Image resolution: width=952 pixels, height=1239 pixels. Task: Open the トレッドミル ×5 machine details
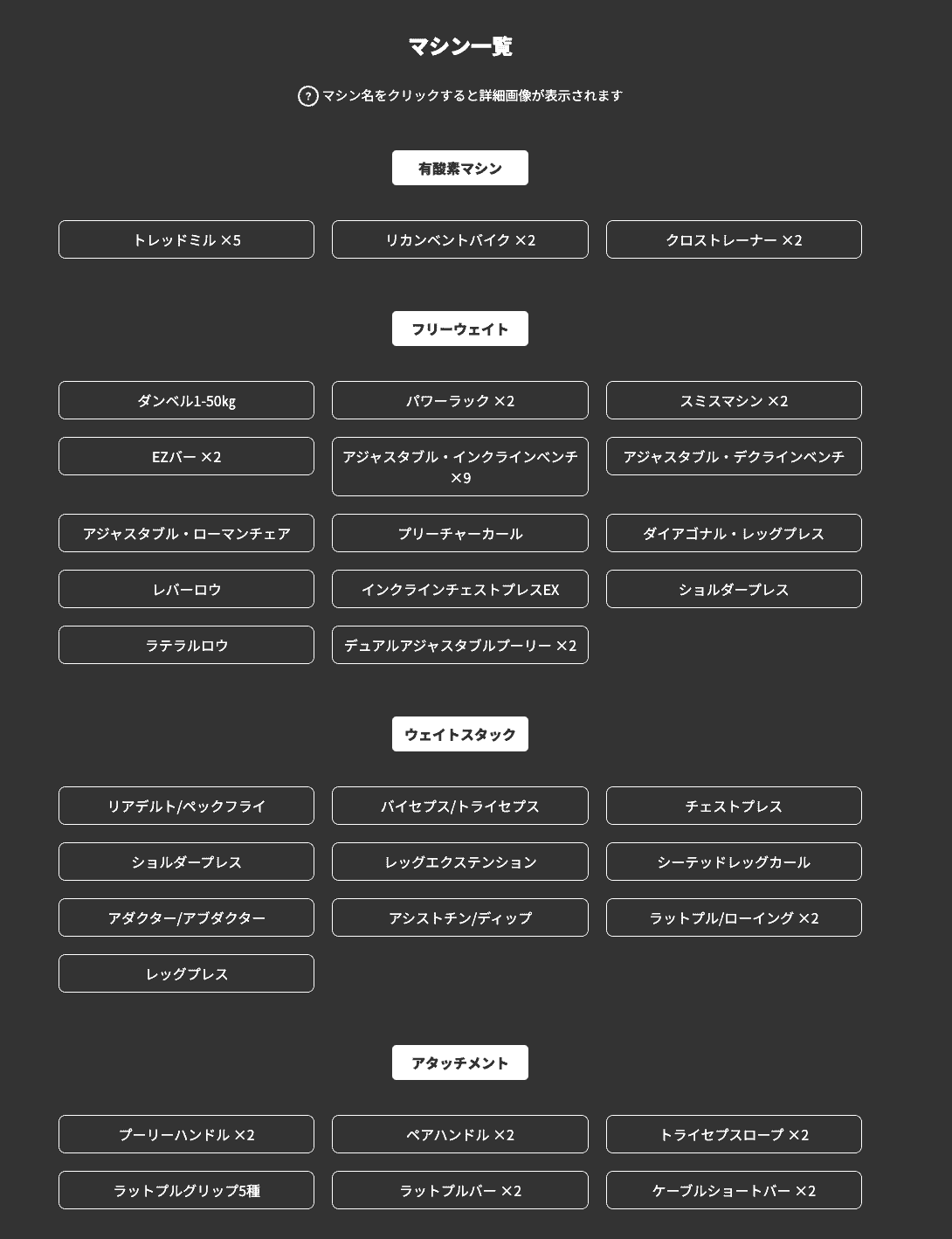tap(186, 239)
